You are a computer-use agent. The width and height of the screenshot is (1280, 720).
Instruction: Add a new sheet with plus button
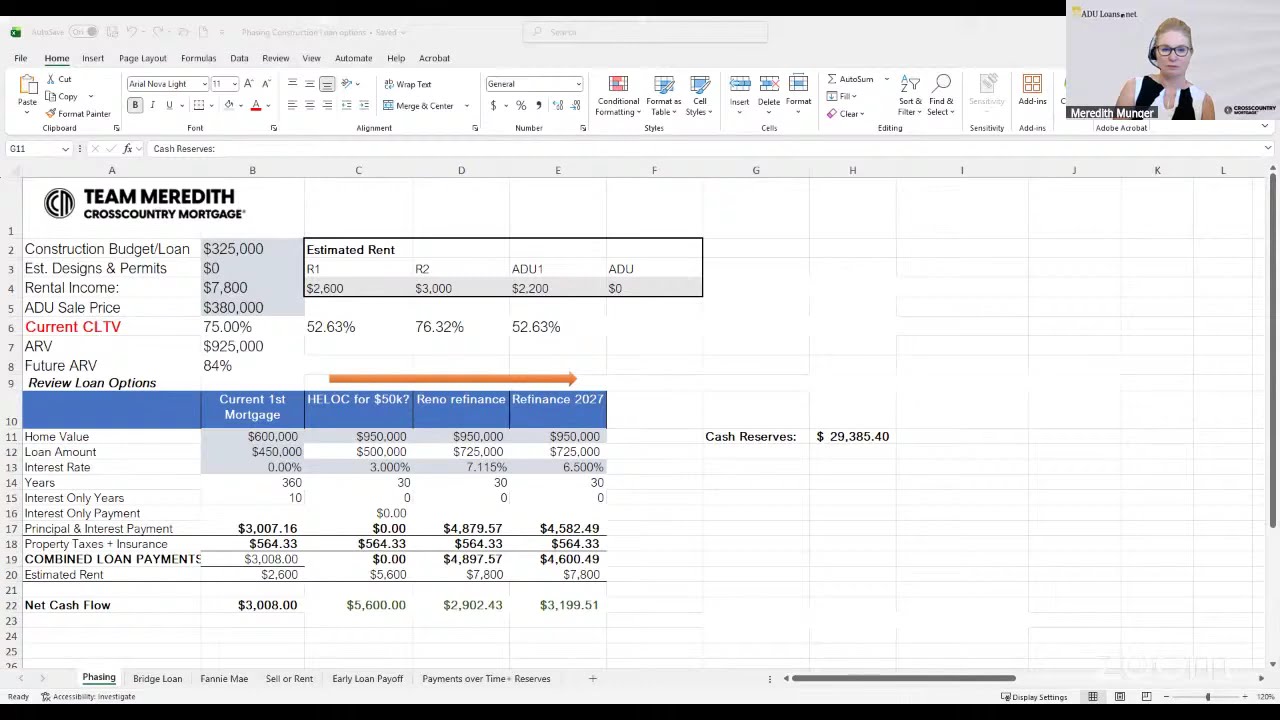(592, 679)
